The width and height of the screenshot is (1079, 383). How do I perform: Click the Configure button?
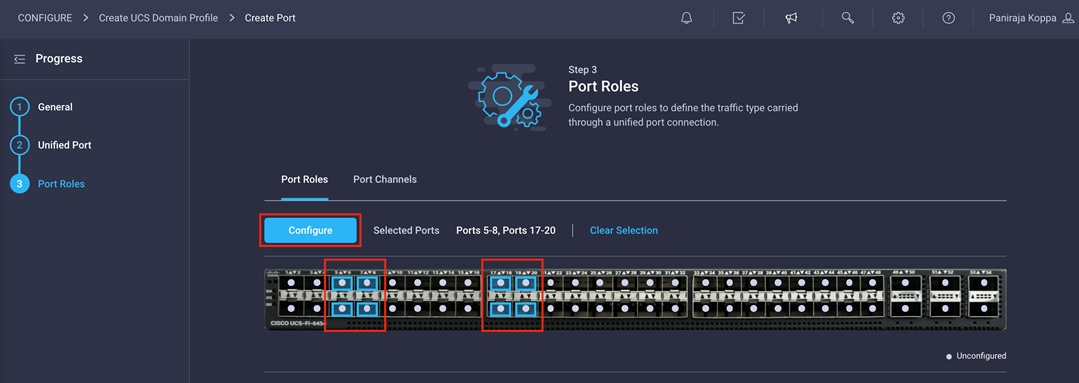point(310,230)
